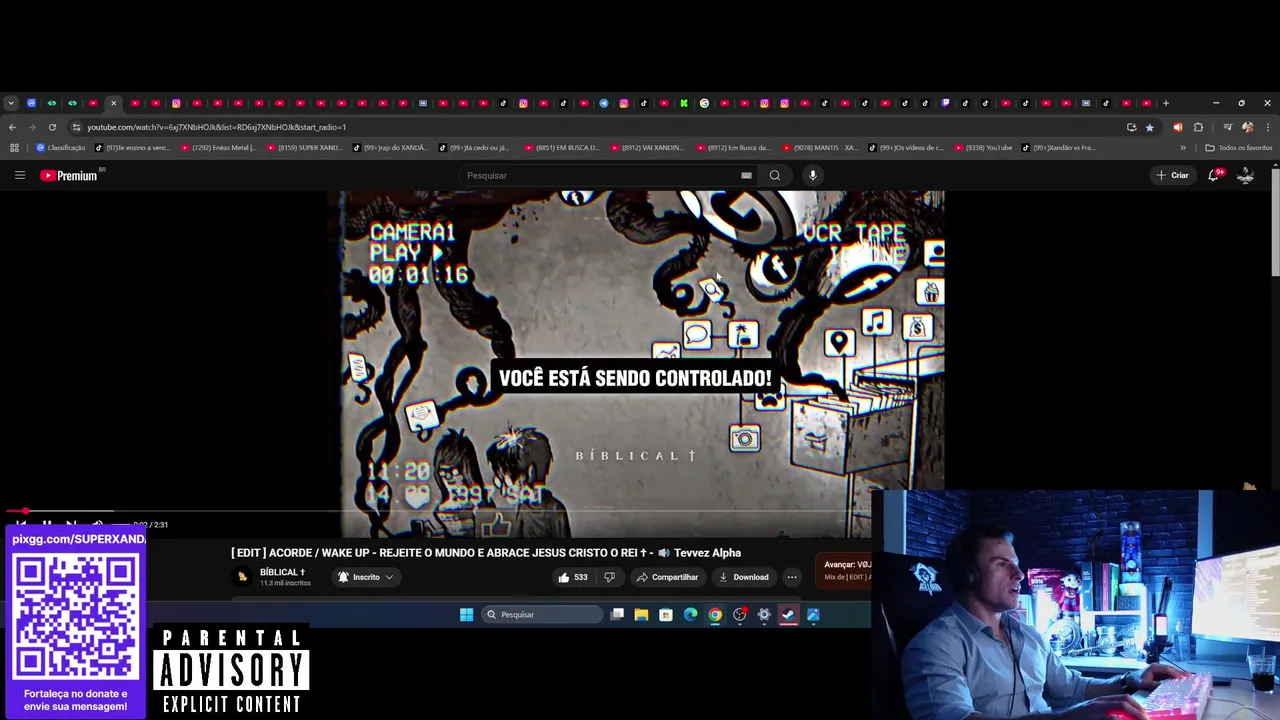Open the YouTube guide hamburger menu
The height and width of the screenshot is (720, 1280).
click(19, 175)
